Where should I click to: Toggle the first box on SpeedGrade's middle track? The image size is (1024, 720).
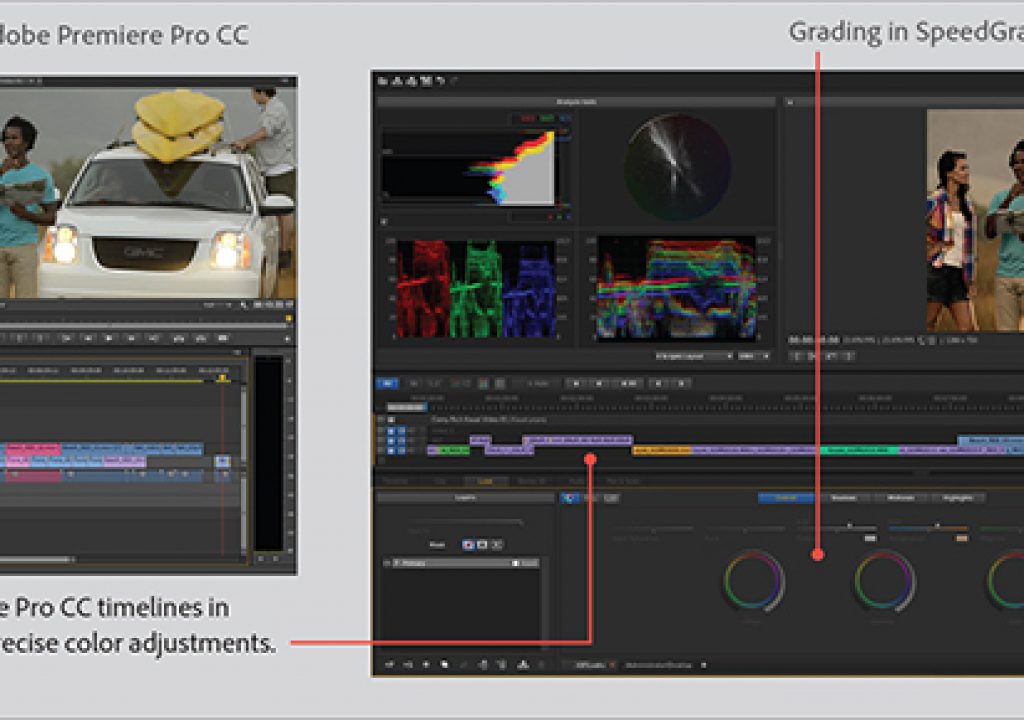tap(391, 440)
